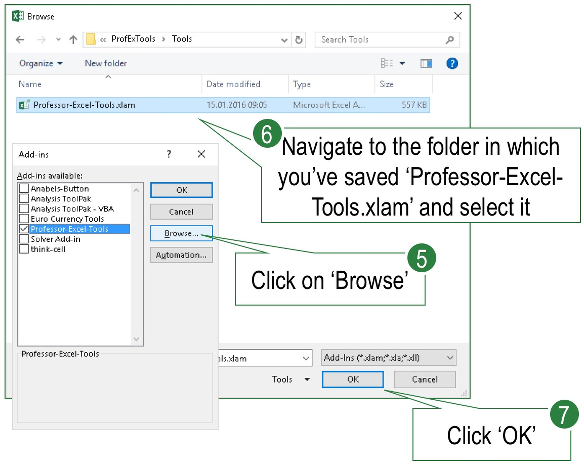Open the Add-Ins file type filter dropdown
Image resolution: width=584 pixels, height=465 pixels.
click(x=389, y=358)
